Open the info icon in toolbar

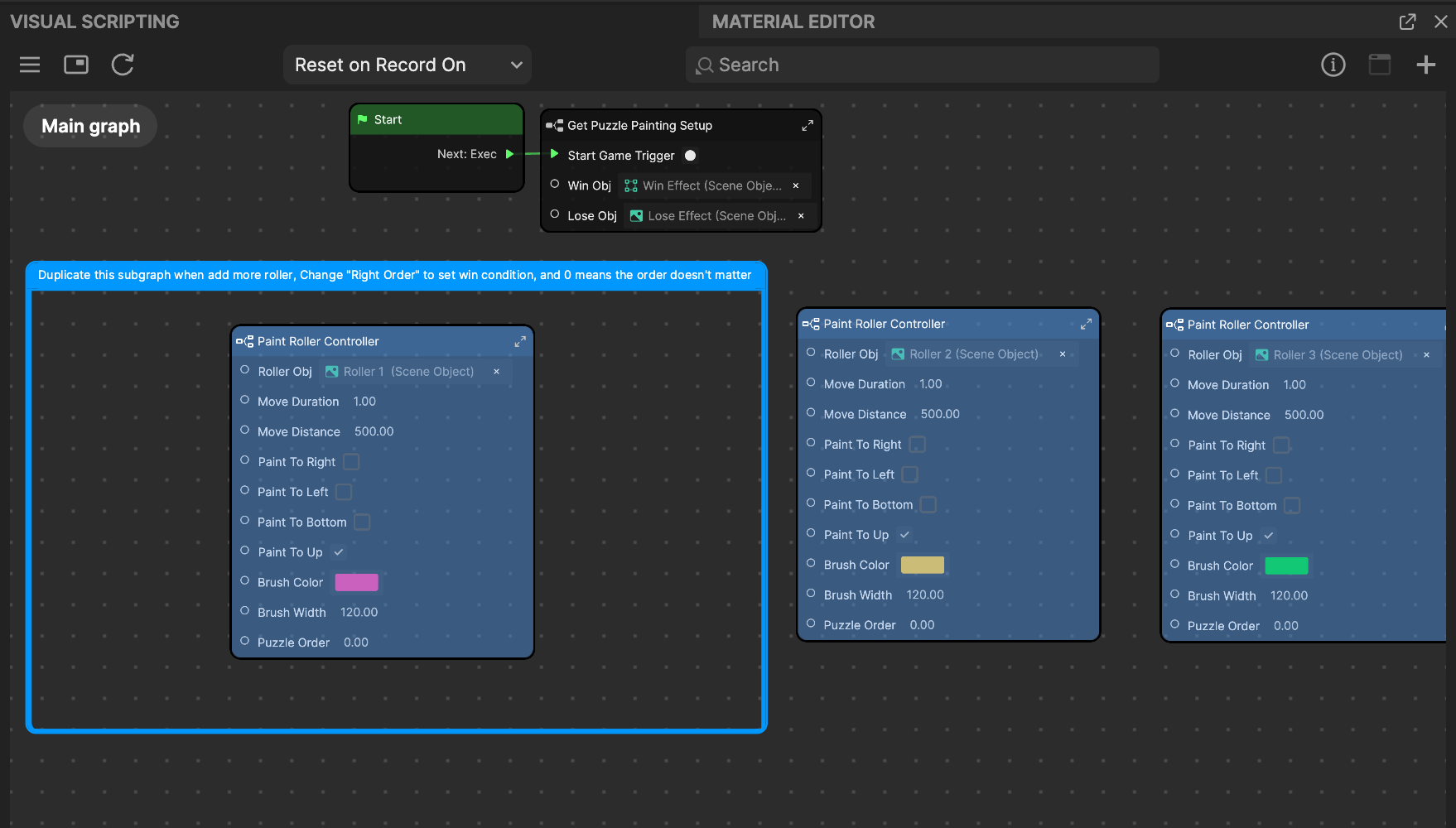1333,65
